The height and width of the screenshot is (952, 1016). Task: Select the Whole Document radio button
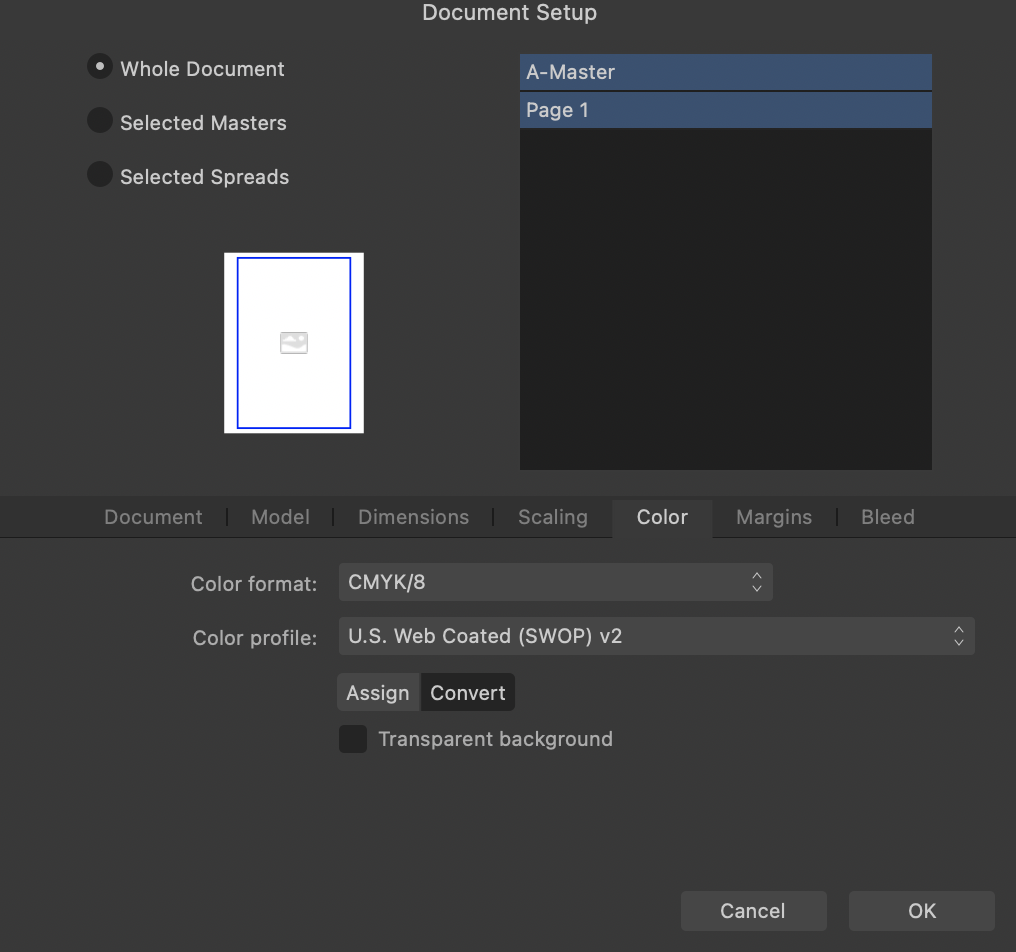coord(100,67)
